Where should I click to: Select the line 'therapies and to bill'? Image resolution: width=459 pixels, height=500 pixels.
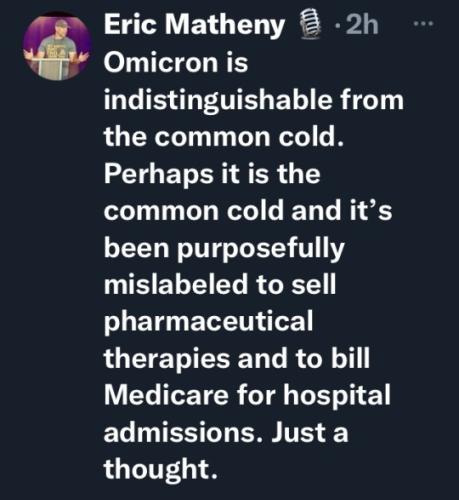point(237,358)
